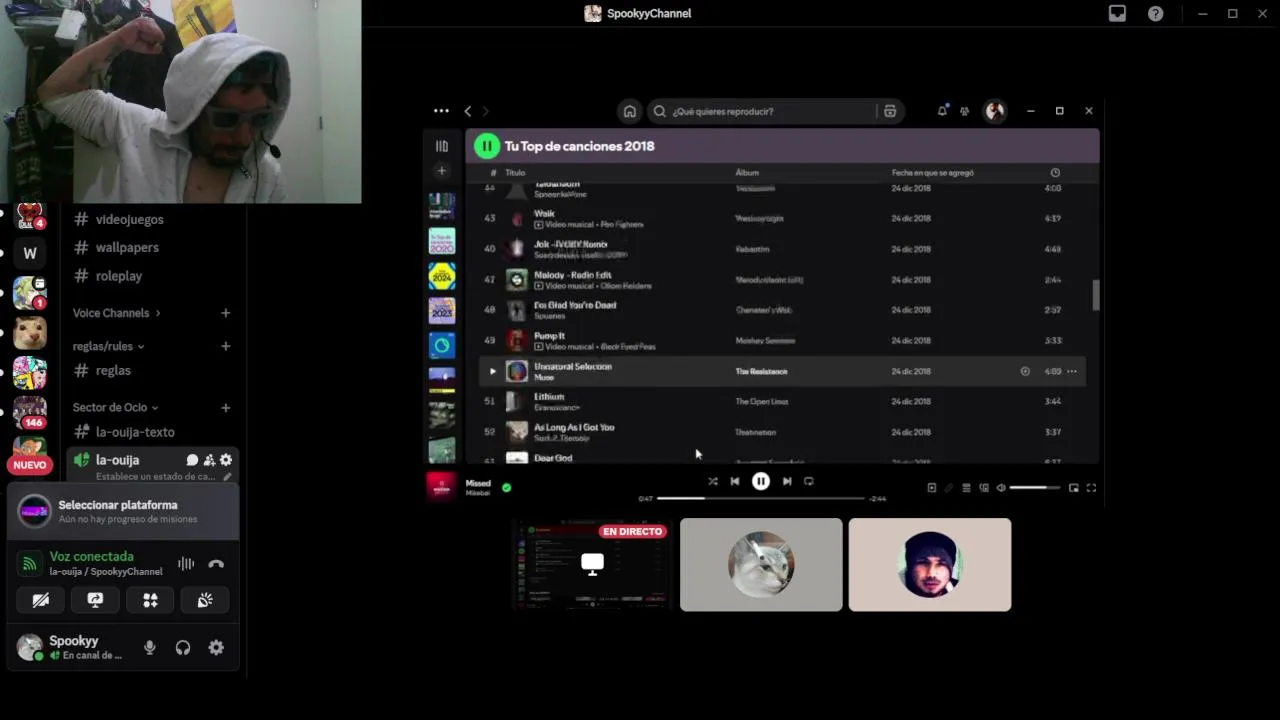The height and width of the screenshot is (720, 1280).
Task: Skip to next track
Action: coord(787,481)
